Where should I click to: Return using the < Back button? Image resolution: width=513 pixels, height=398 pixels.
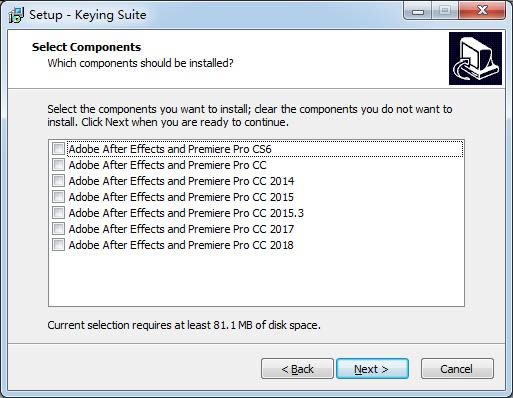point(297,369)
